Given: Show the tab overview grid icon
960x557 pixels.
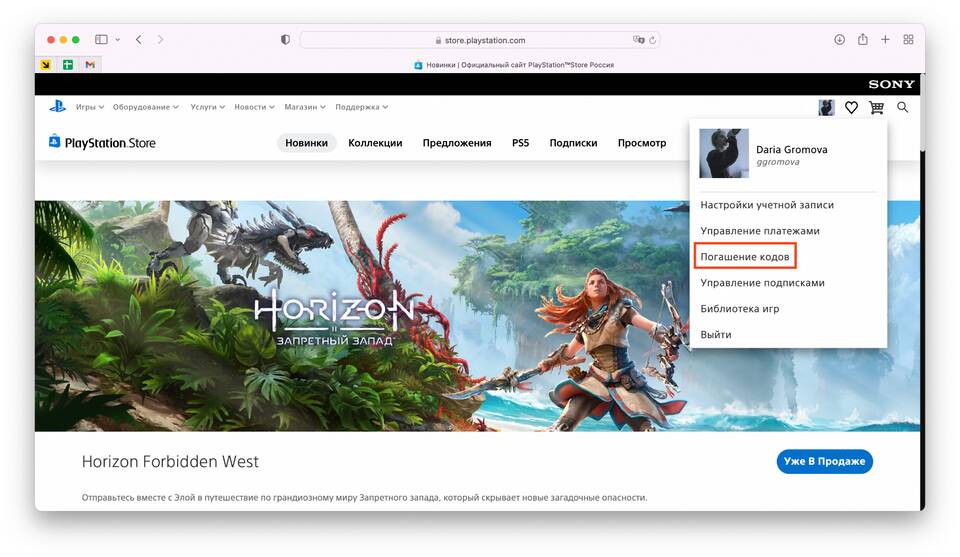Looking at the screenshot, I should (x=909, y=39).
